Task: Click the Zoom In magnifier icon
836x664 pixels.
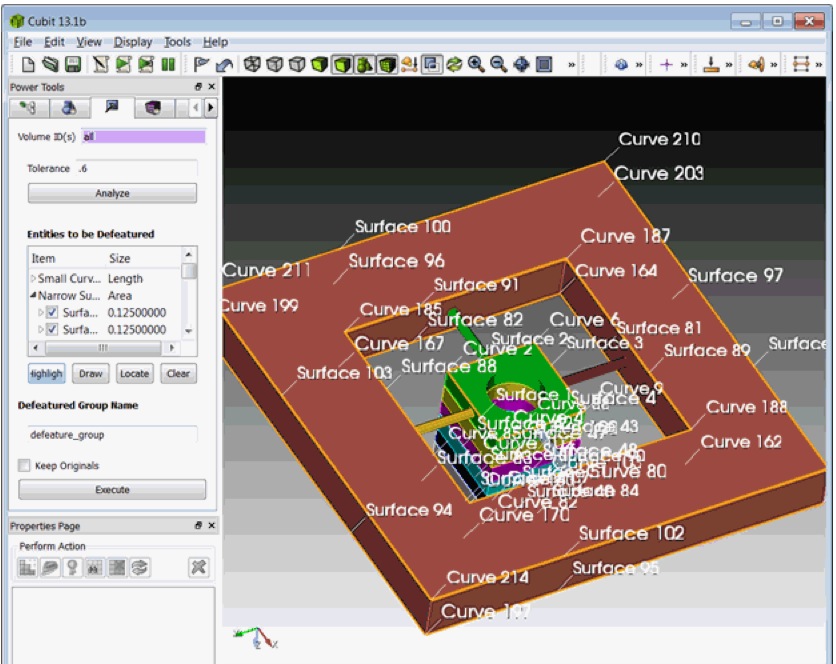Action: pyautogui.click(x=477, y=65)
